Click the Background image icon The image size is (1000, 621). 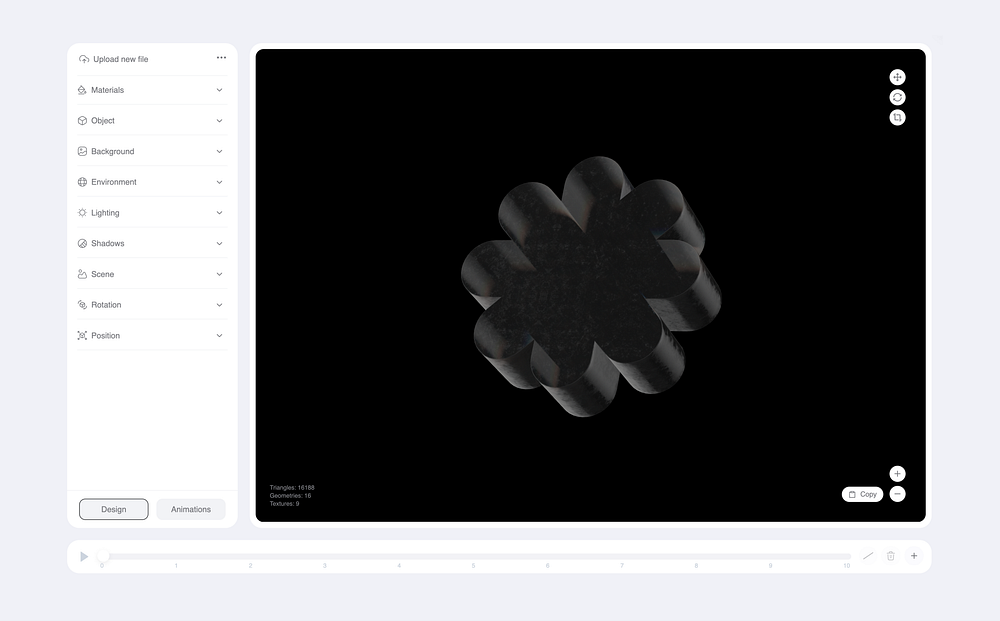coord(82,151)
